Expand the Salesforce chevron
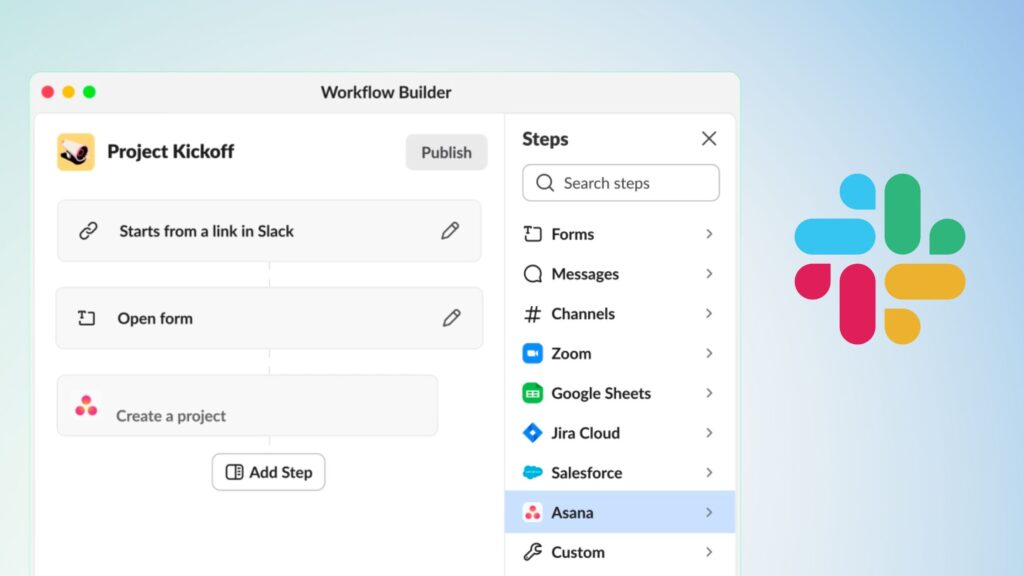 pos(709,472)
